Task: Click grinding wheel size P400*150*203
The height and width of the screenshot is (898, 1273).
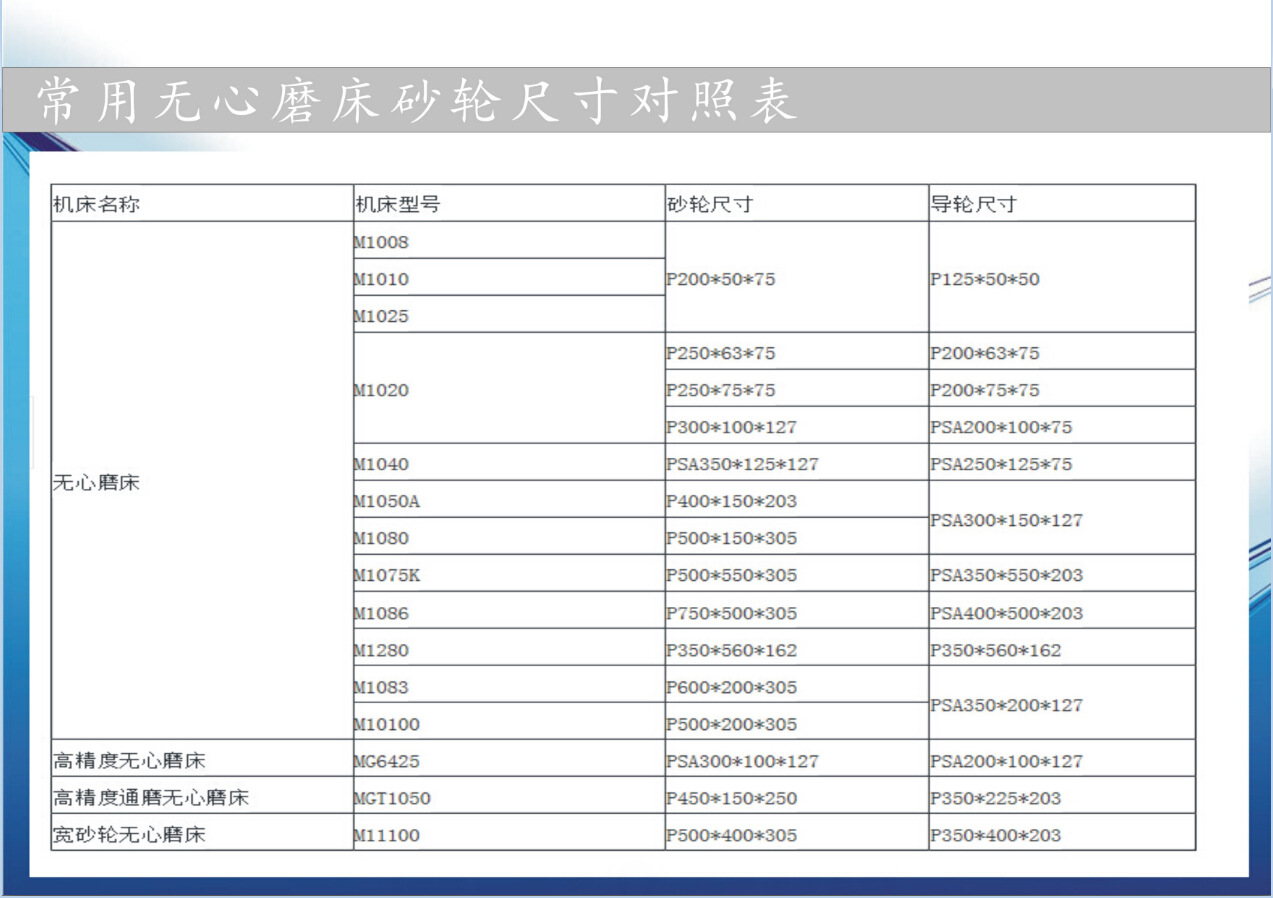Action: pyautogui.click(x=797, y=499)
